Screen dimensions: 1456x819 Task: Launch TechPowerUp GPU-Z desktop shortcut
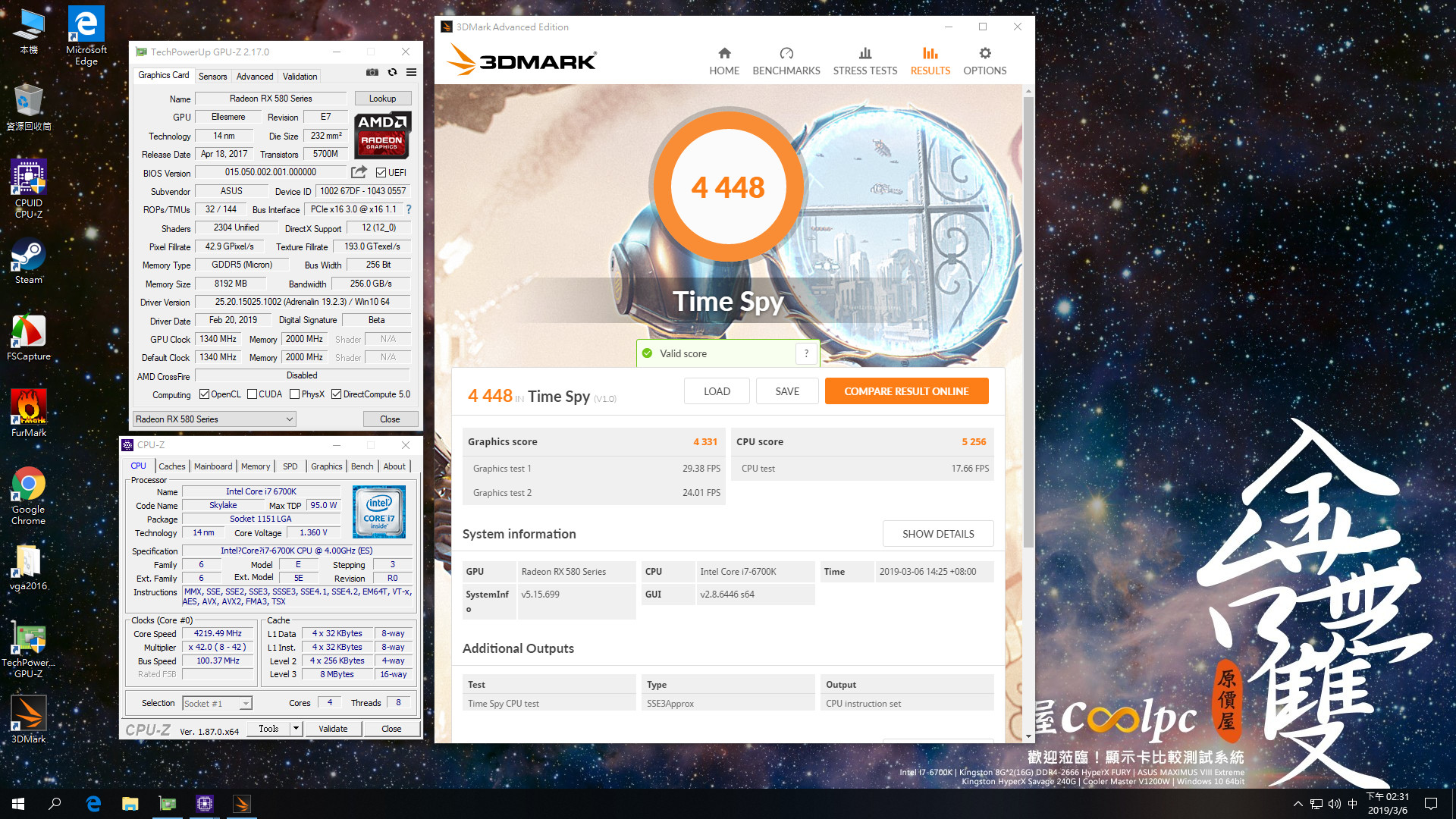(x=29, y=651)
